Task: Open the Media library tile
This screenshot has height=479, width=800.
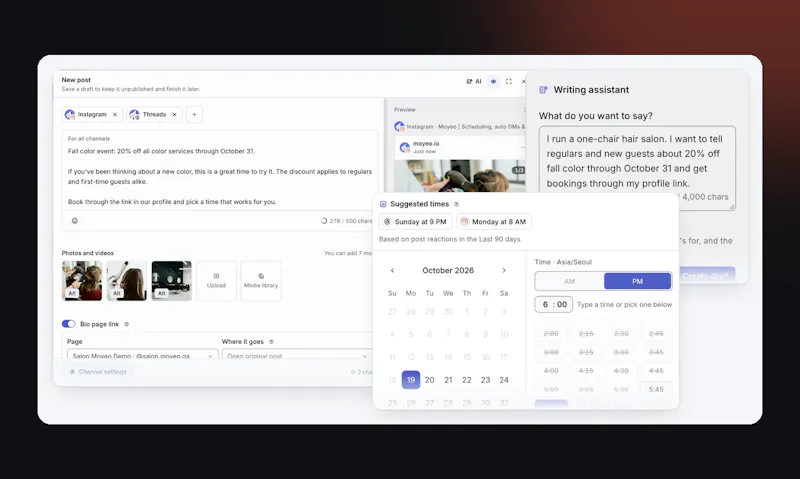Action: tap(261, 281)
